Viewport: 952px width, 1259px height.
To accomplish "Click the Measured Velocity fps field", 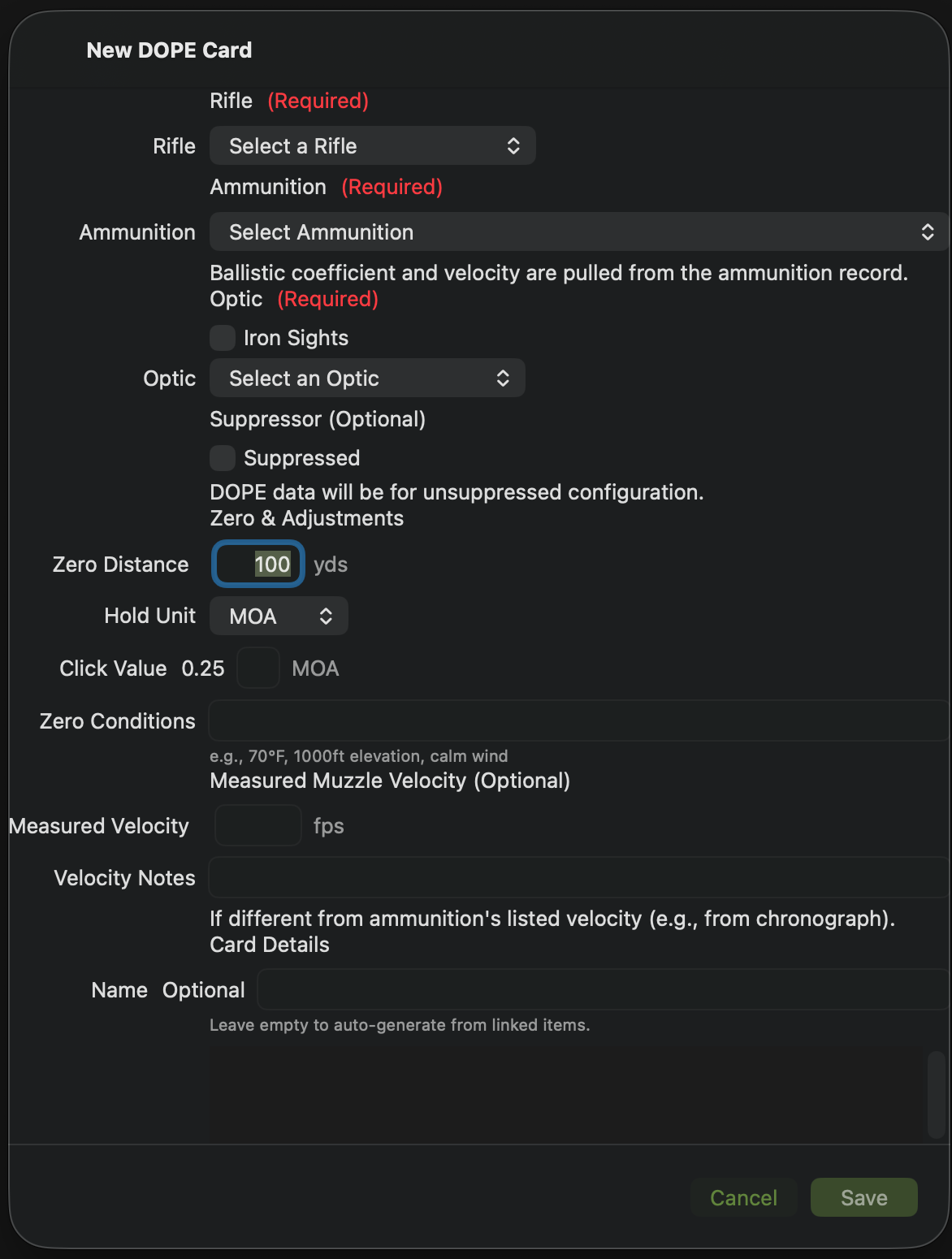I will point(257,825).
